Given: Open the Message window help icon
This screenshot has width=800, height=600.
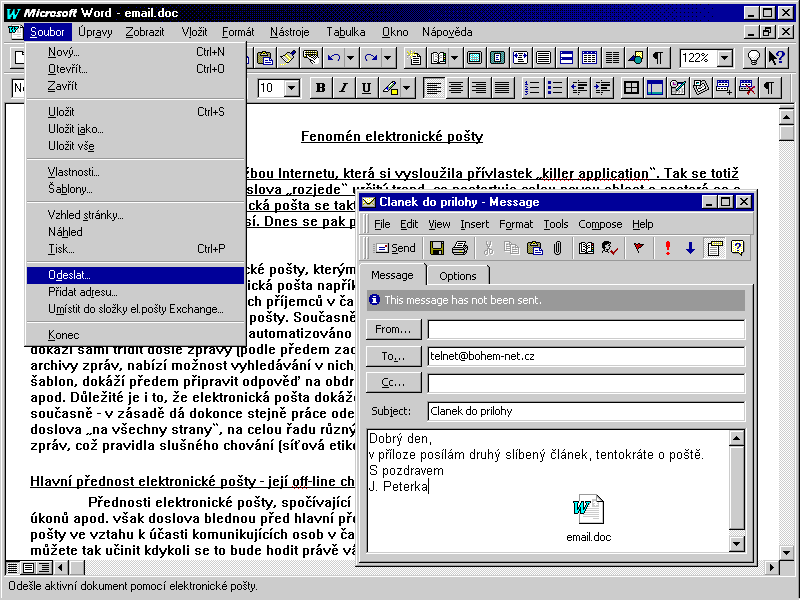Looking at the screenshot, I should (737, 248).
